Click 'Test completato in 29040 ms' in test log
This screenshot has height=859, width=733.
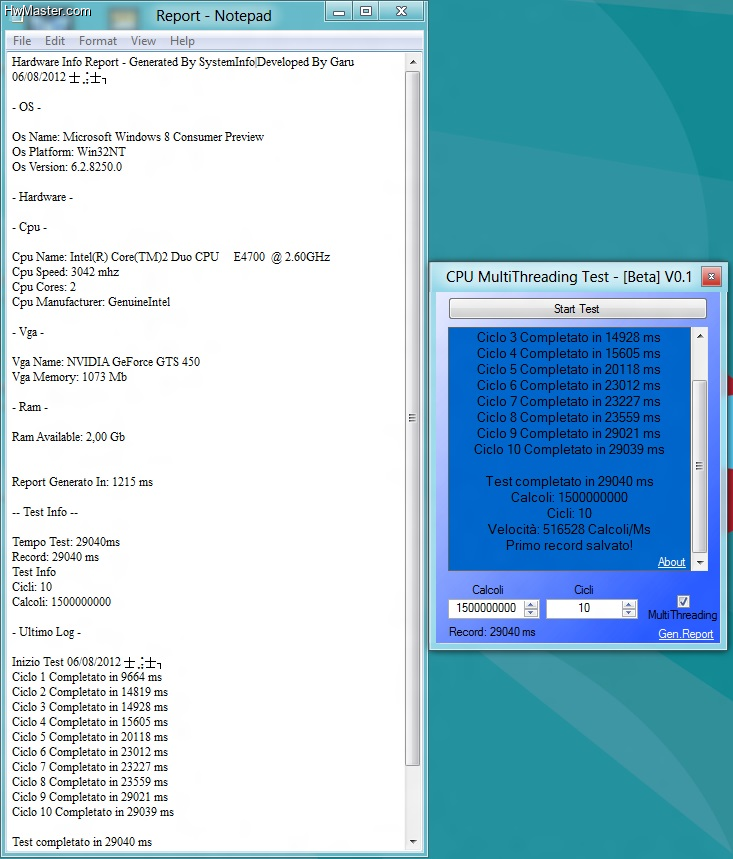(569, 481)
